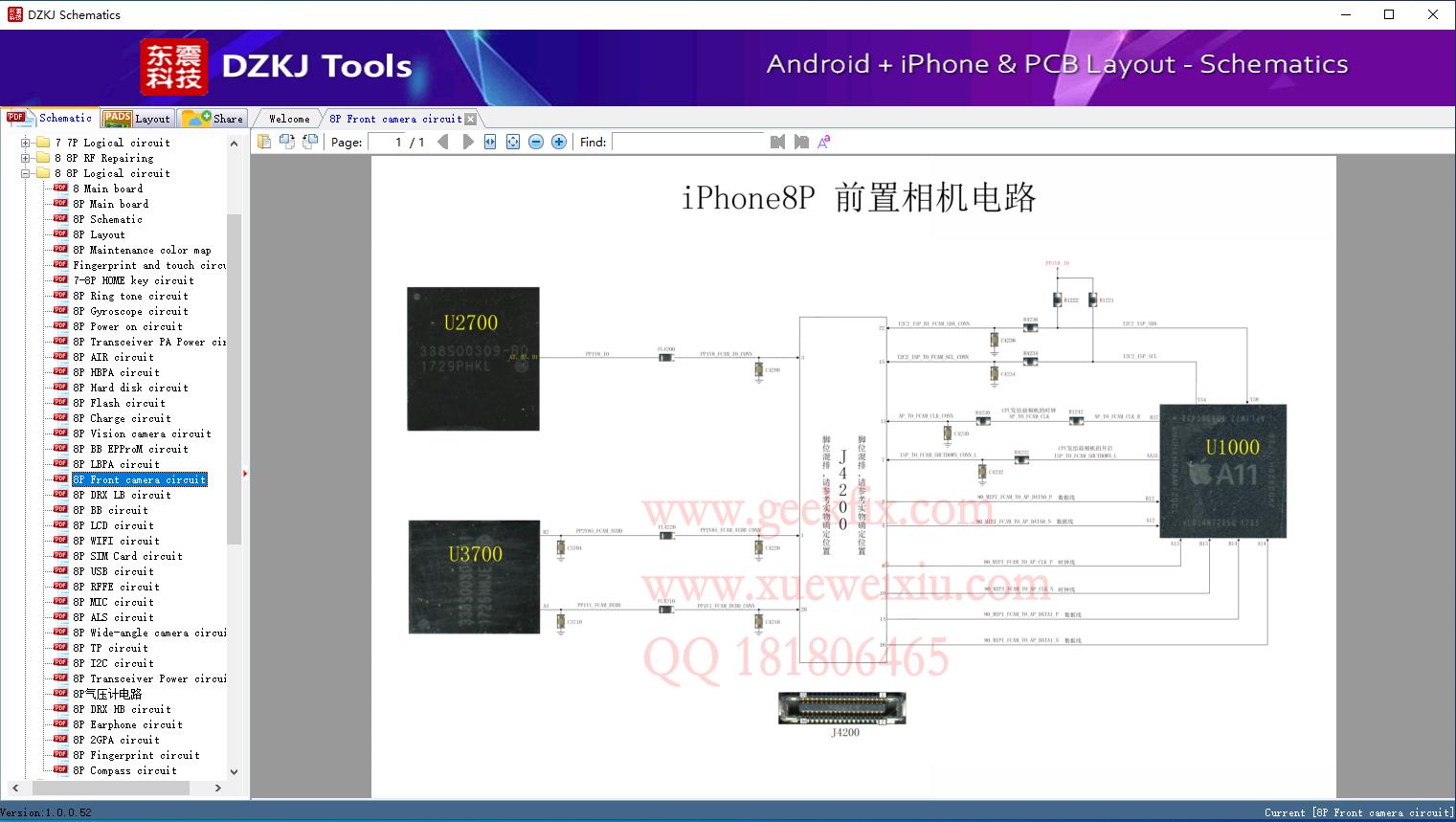Screen dimensions: 1456x822
Task: Open 8P SIM Card circuit
Action: pos(127,556)
